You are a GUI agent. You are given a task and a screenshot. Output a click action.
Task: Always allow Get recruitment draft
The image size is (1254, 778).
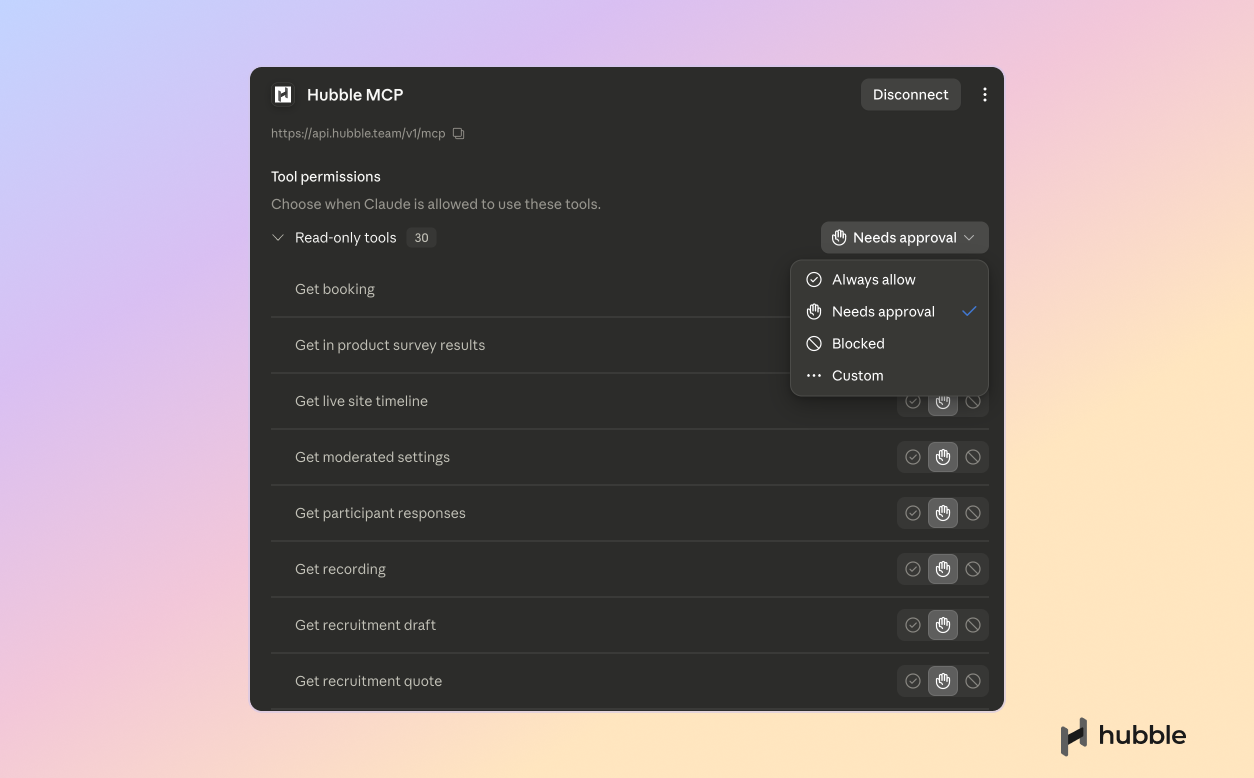pyautogui.click(x=913, y=625)
